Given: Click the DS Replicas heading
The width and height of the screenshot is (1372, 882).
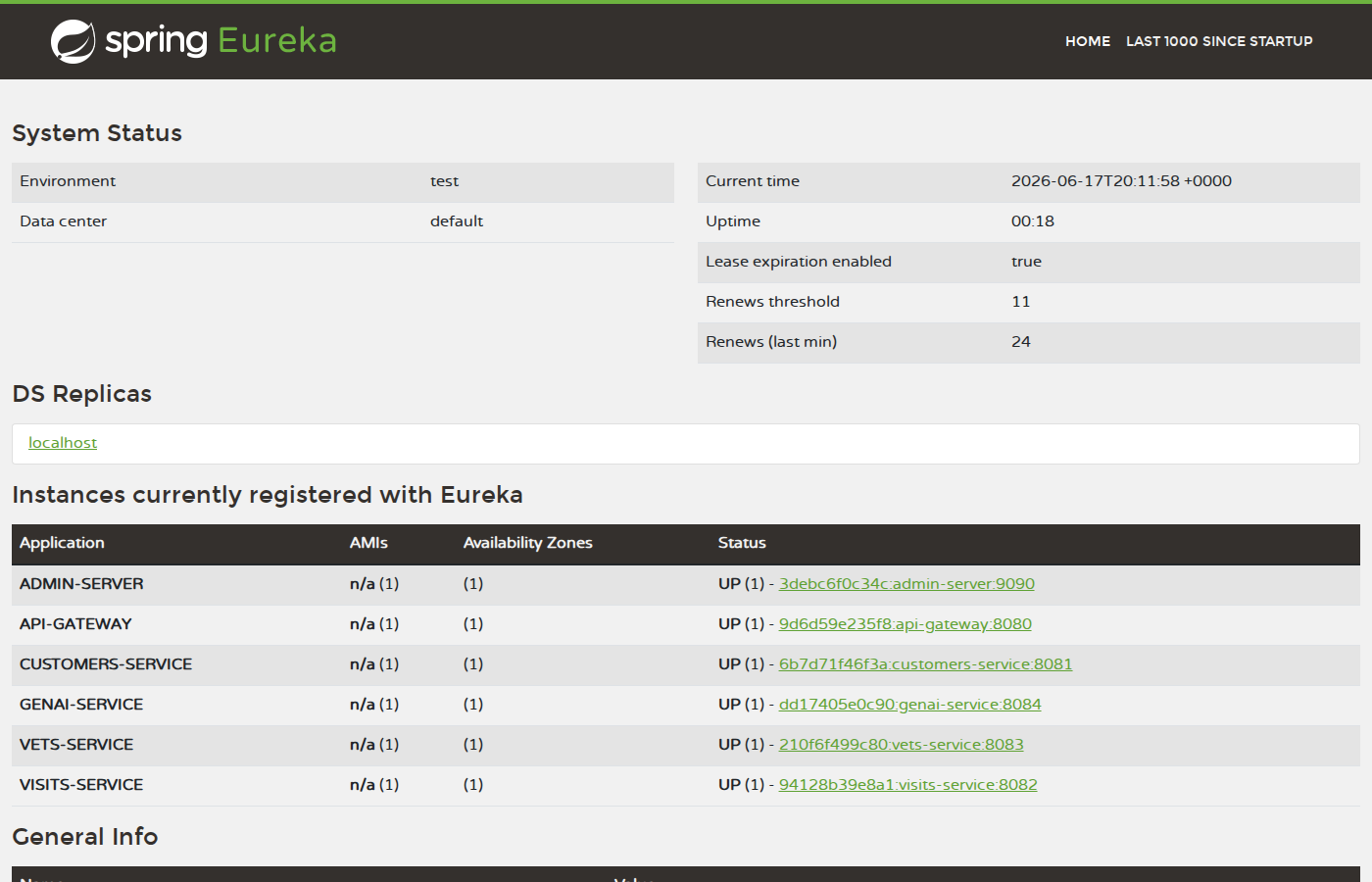Looking at the screenshot, I should 82,394.
